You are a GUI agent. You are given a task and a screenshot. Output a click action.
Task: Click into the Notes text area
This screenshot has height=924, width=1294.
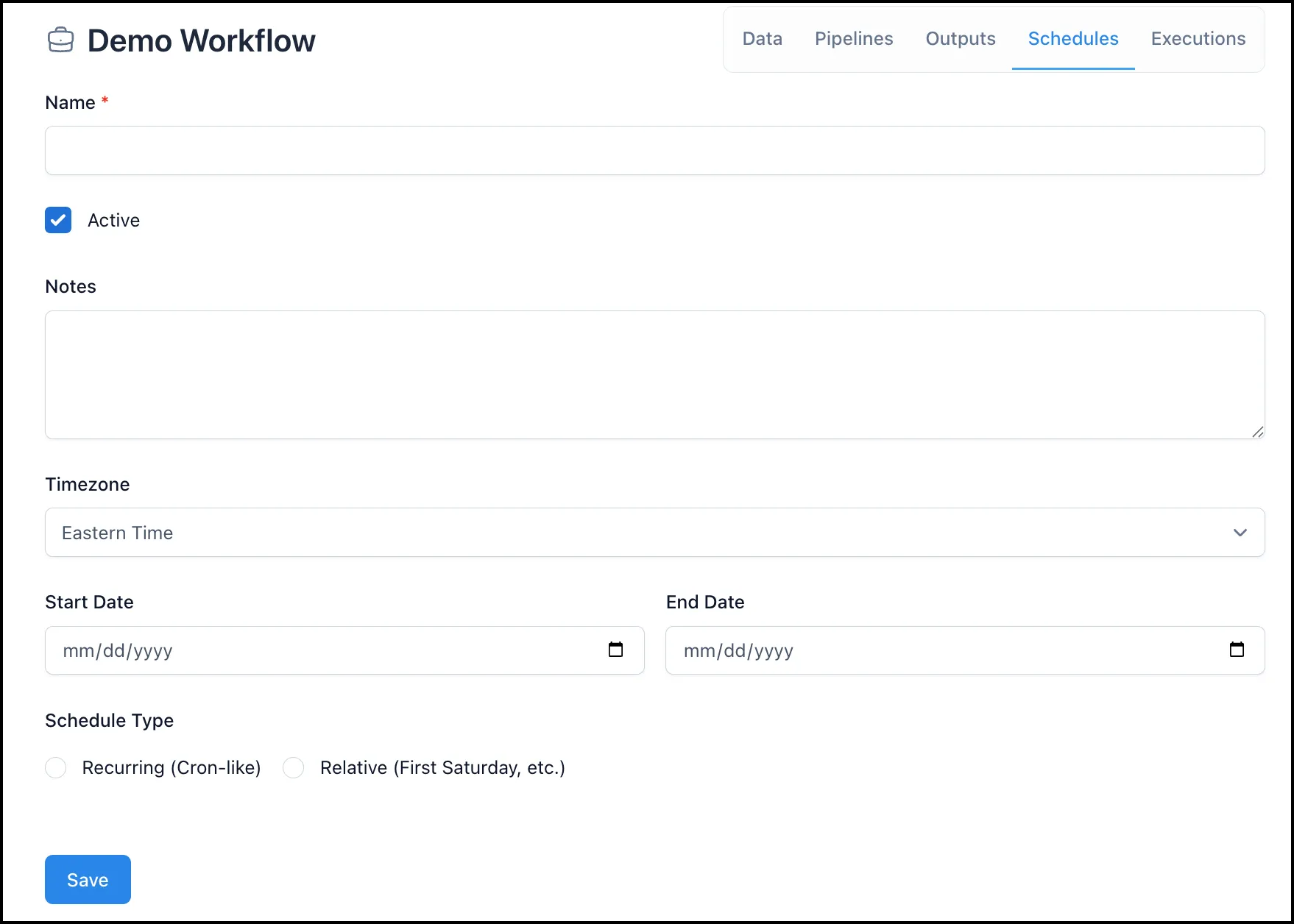654,374
